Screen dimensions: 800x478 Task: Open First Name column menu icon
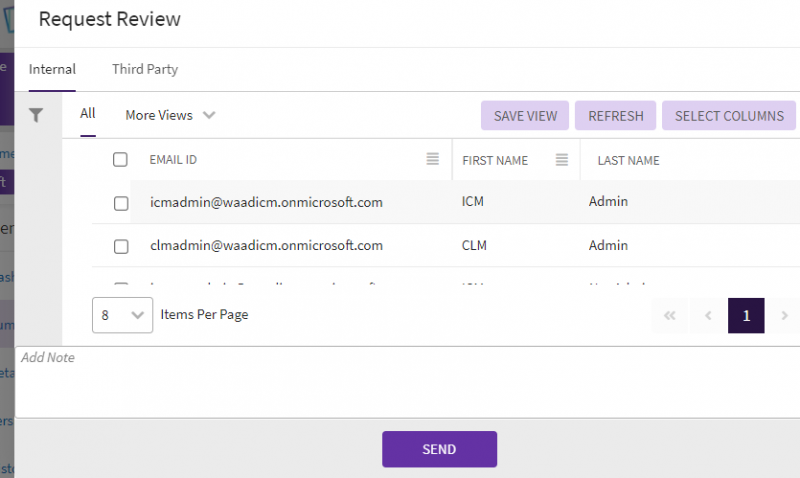click(x=562, y=160)
